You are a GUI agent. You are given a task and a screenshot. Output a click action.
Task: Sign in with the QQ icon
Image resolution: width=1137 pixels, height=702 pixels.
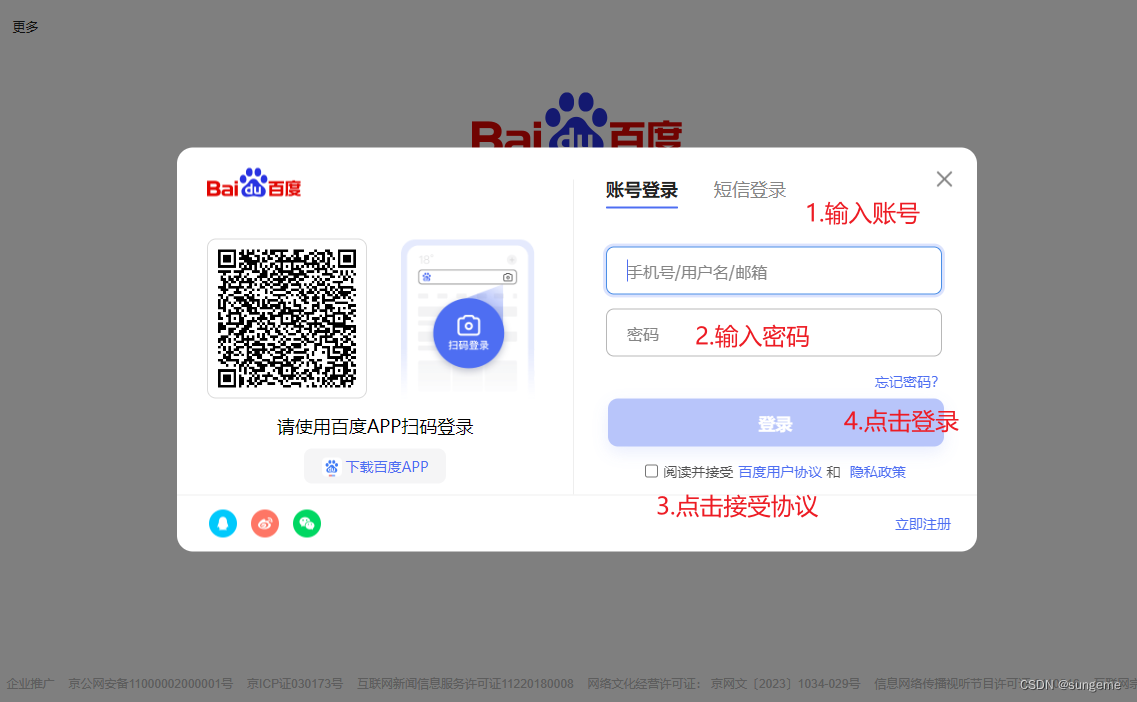click(x=223, y=524)
